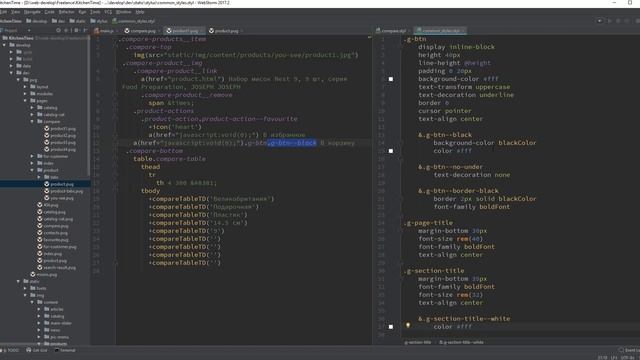Collapse the dev folder in project tree
640x360 pixels.
(x=11, y=73)
